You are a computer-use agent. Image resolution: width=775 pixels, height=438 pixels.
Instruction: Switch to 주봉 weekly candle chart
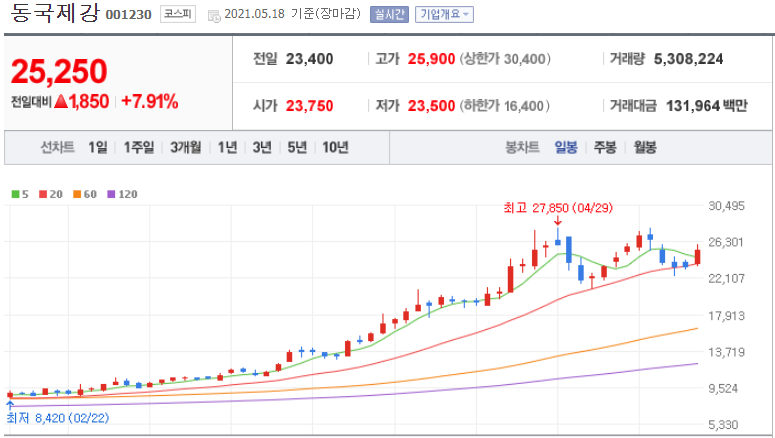[x=605, y=147]
